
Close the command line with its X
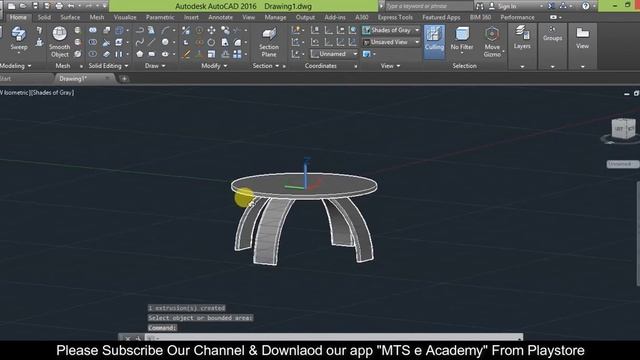pos(128,338)
